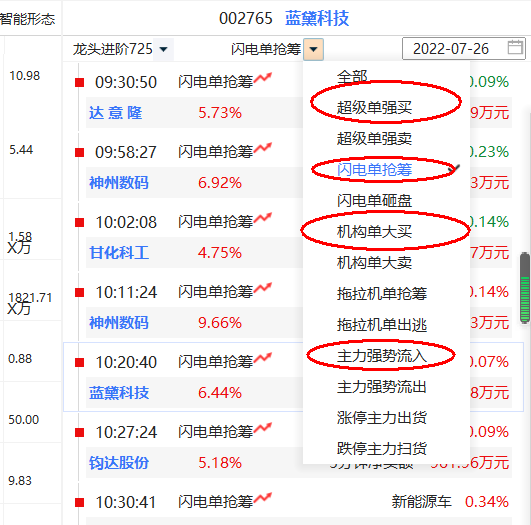531x525 pixels.
Task: Open the calendar icon beside 2022-07-26
Action: [515, 47]
